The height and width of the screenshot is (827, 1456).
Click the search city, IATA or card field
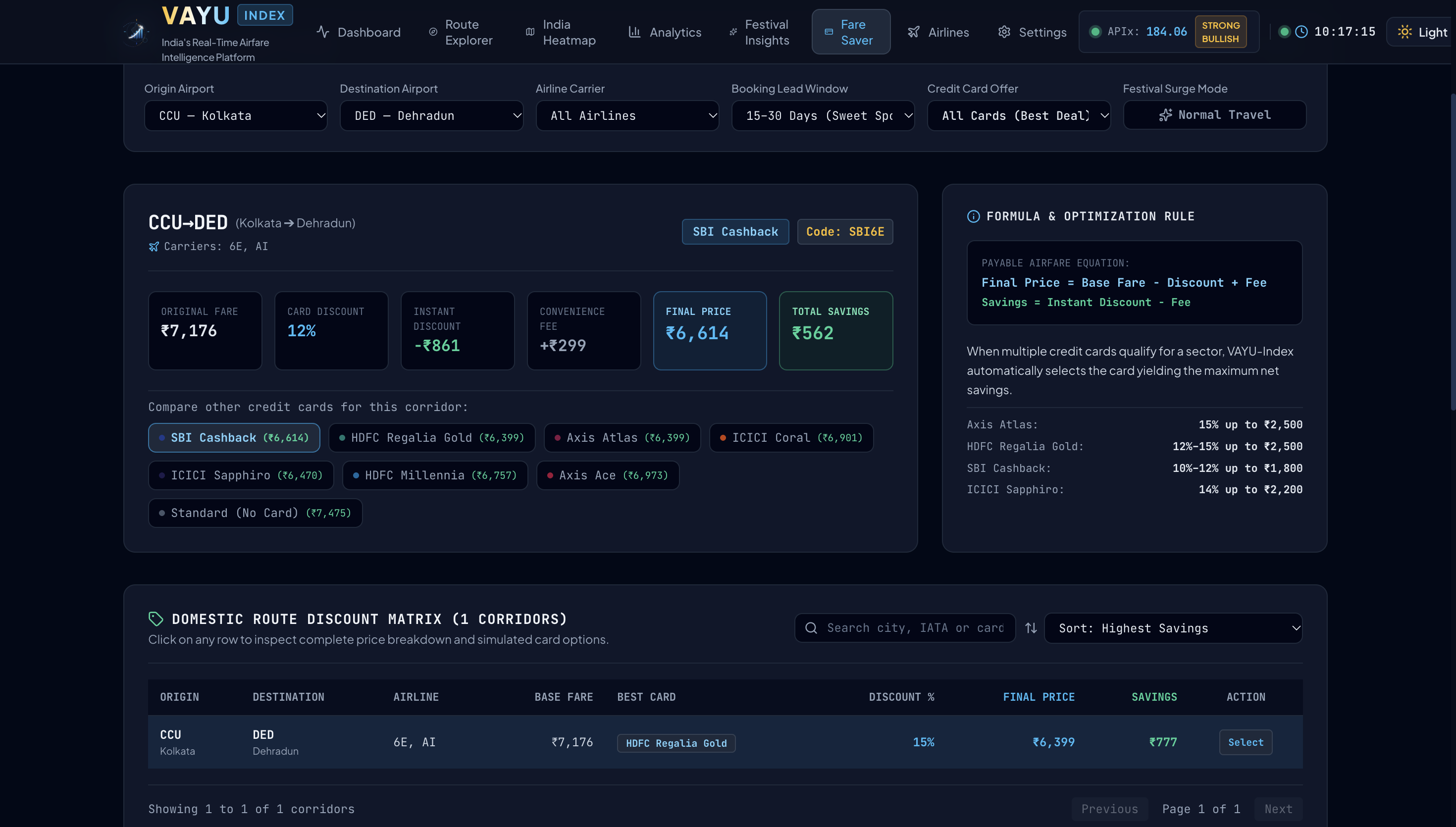coord(905,627)
